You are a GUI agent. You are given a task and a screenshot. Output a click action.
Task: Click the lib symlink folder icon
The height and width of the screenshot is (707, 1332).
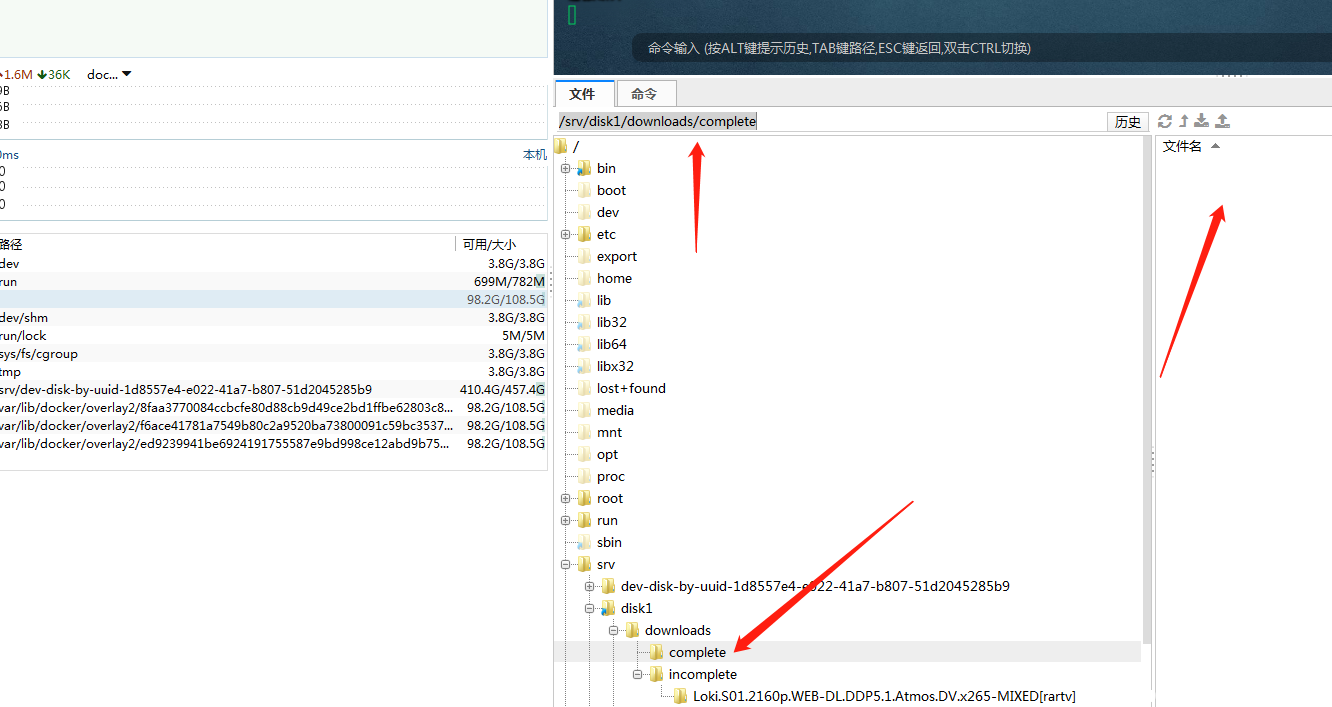584,300
